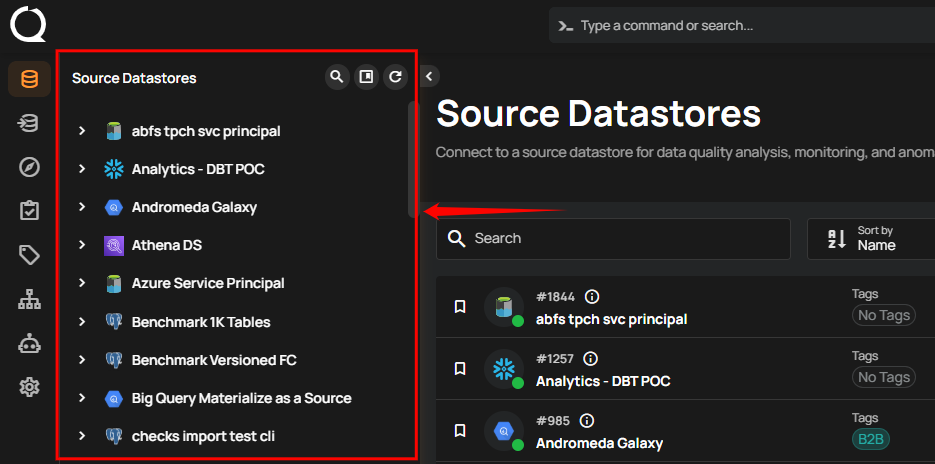Click the Qualytics logo icon
Screen dimensions: 935x464
point(28,24)
